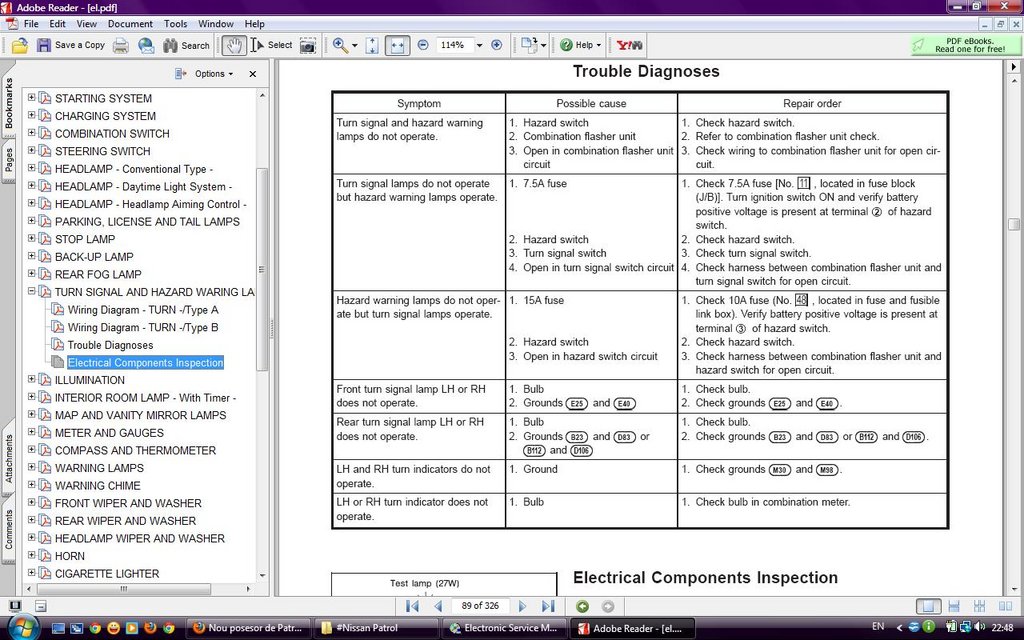The height and width of the screenshot is (640, 1024).
Task: Open the zoom percentage dropdown arrow
Action: [479, 45]
